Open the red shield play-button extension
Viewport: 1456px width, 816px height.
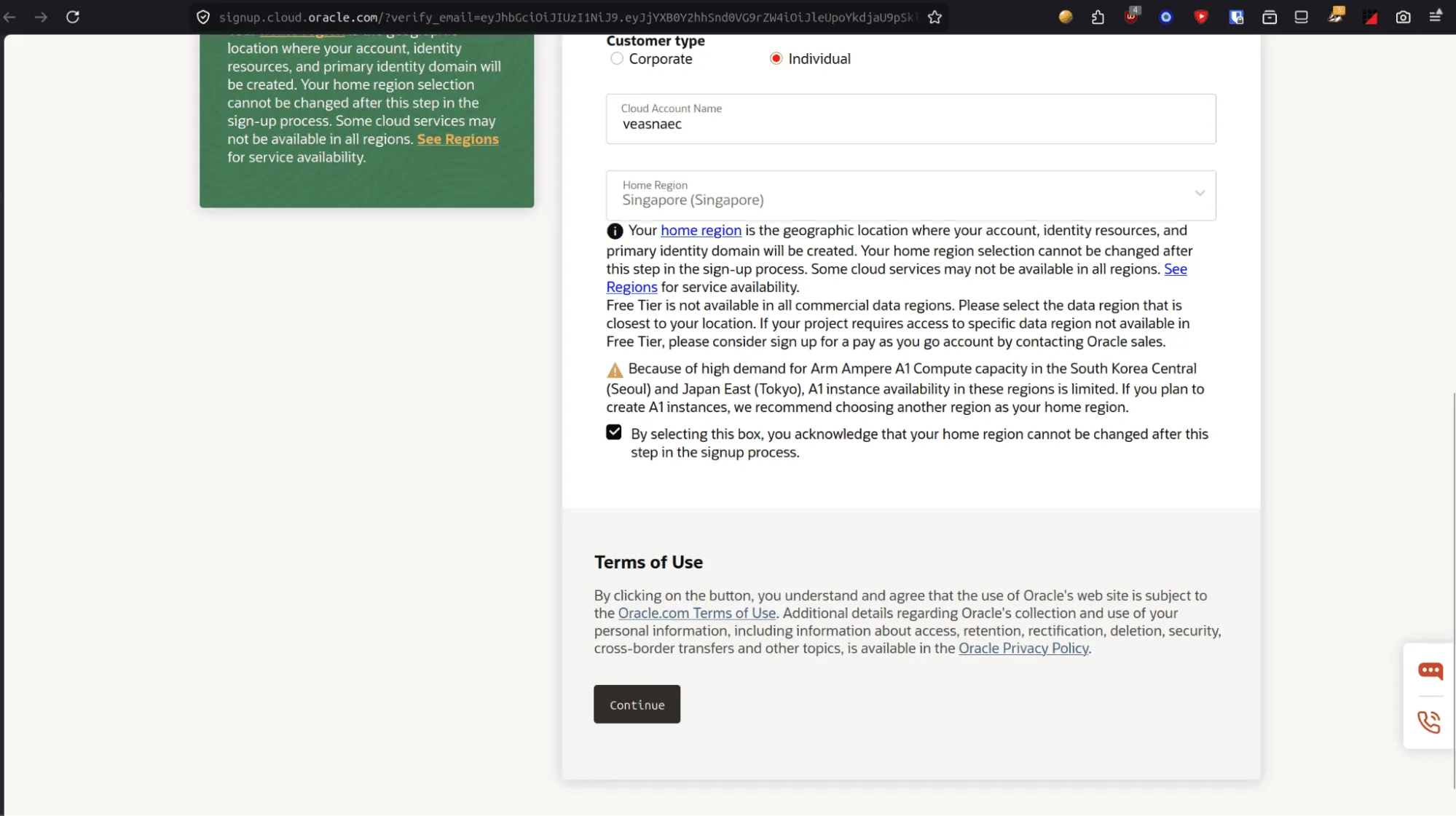1201,17
